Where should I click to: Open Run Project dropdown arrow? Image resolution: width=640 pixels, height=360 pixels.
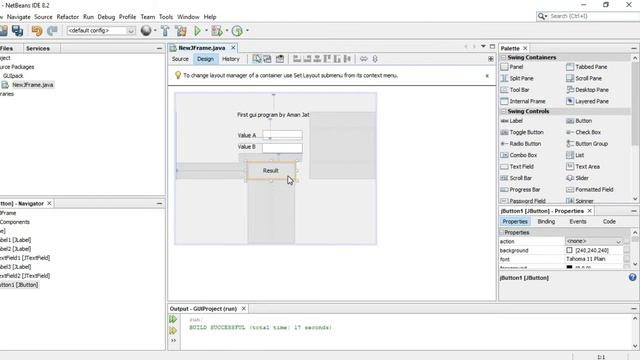point(207,31)
